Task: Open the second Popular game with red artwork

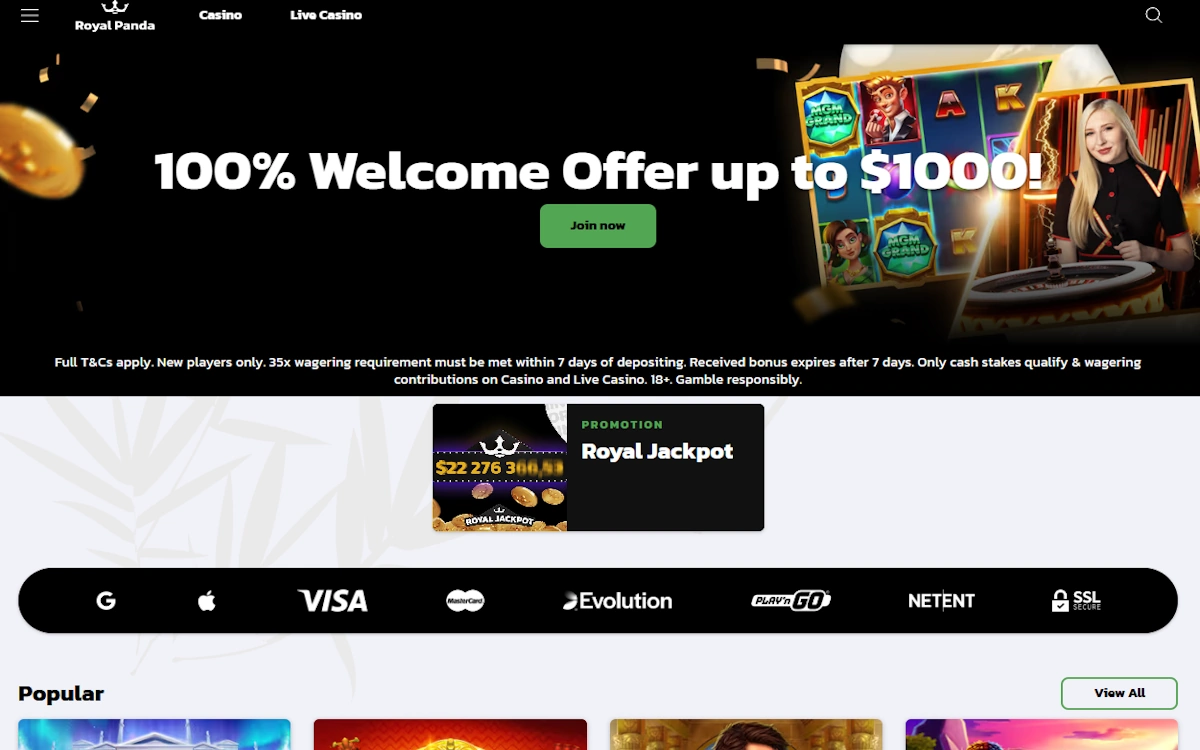Action: pyautogui.click(x=450, y=735)
